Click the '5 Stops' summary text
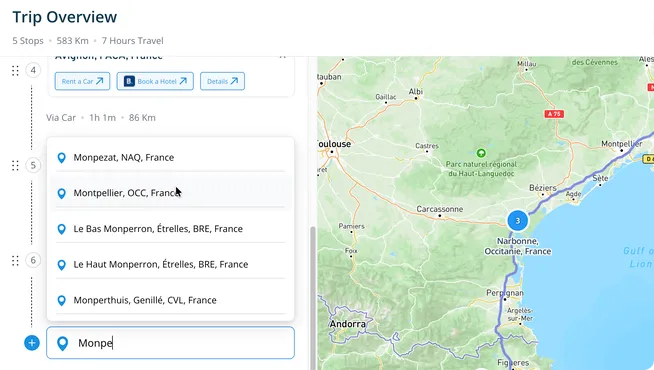Viewport: 654px width, 370px height. pos(28,41)
